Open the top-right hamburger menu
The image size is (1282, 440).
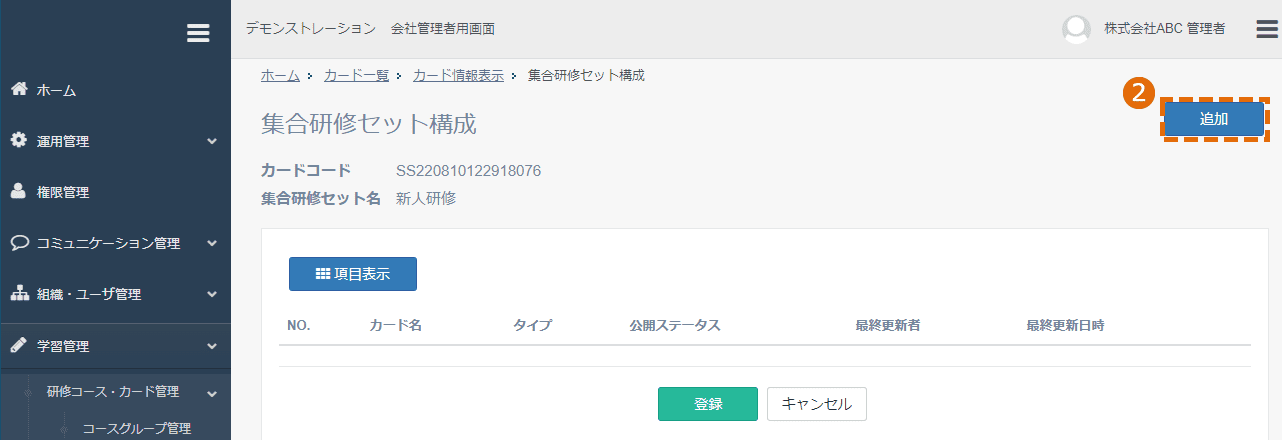tap(1267, 29)
